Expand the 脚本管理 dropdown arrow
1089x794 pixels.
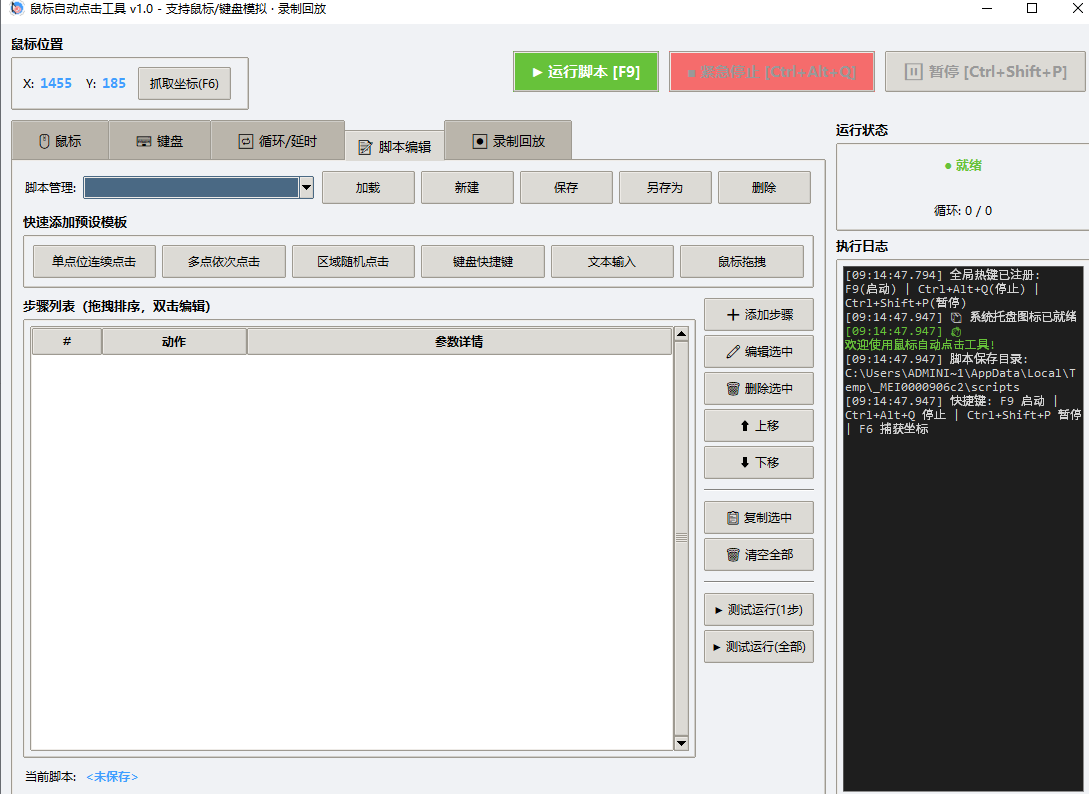306,188
